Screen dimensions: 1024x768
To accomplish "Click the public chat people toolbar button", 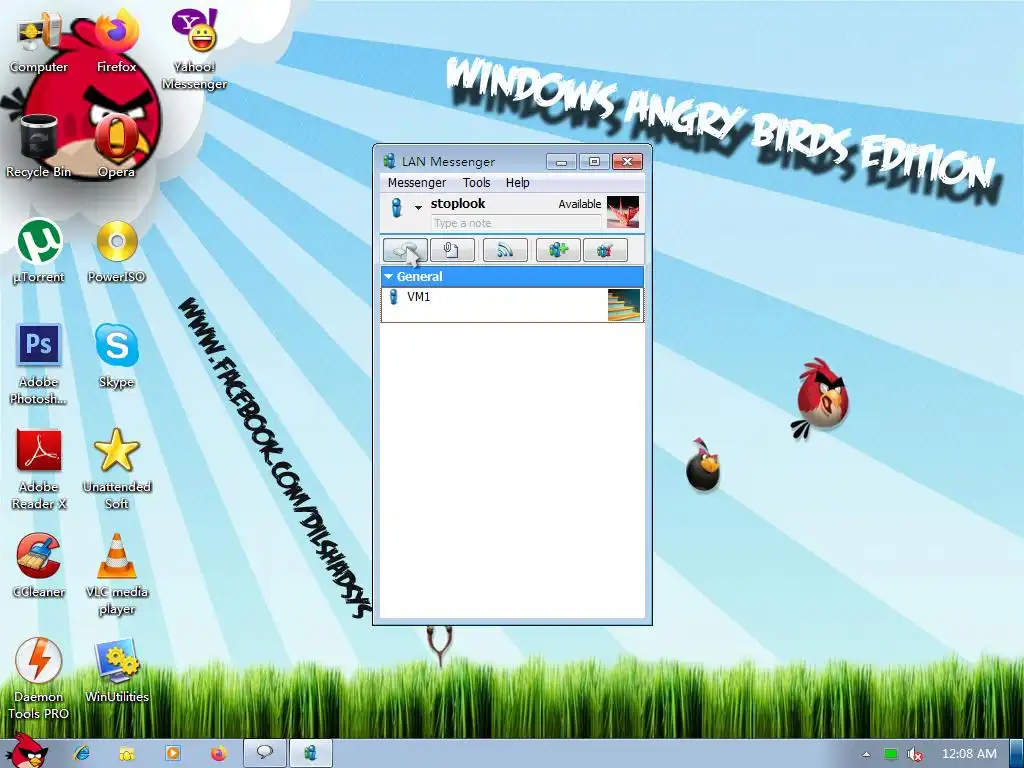I will point(605,250).
